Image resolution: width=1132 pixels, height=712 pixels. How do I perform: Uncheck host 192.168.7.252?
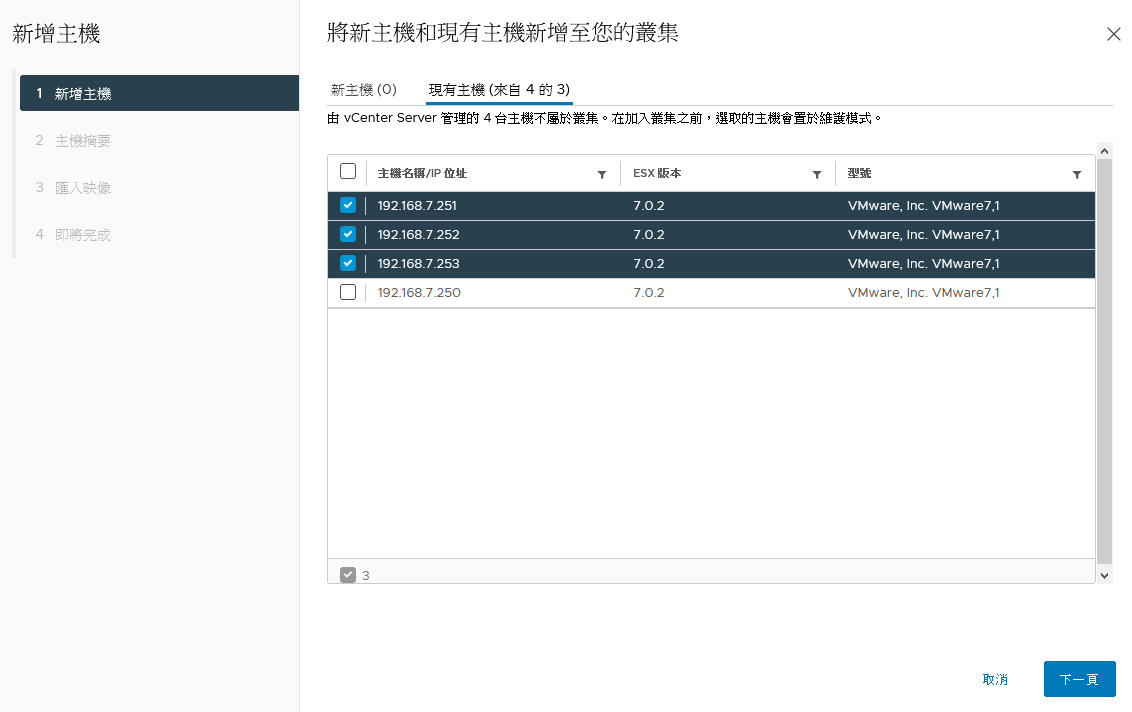(x=348, y=234)
